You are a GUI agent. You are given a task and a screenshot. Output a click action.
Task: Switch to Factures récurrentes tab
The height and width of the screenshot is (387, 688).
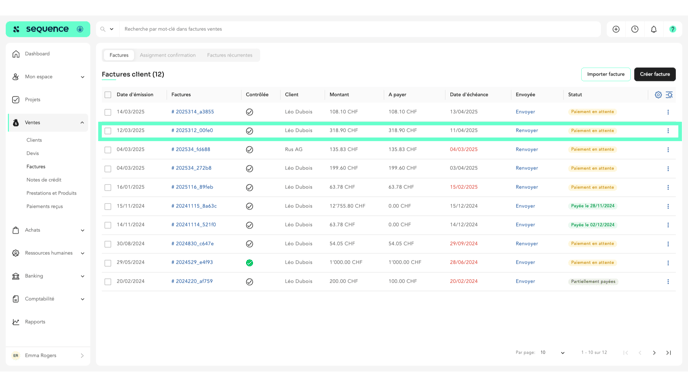click(x=229, y=55)
